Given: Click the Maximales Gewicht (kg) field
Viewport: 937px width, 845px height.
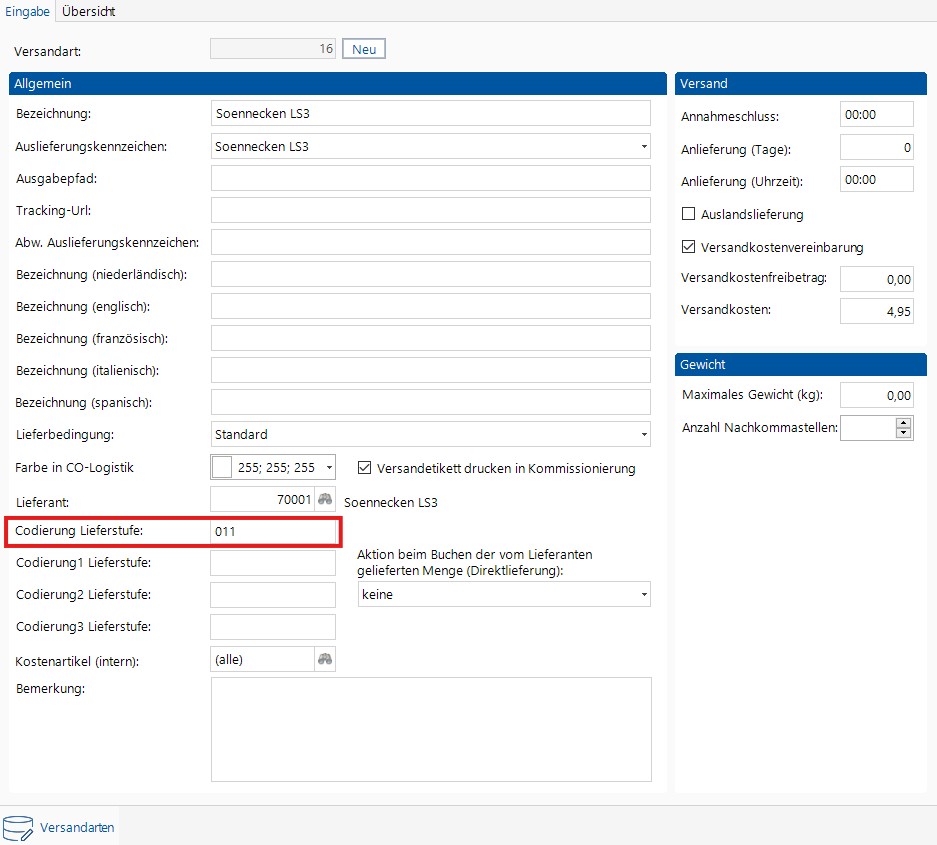Looking at the screenshot, I should (x=877, y=395).
